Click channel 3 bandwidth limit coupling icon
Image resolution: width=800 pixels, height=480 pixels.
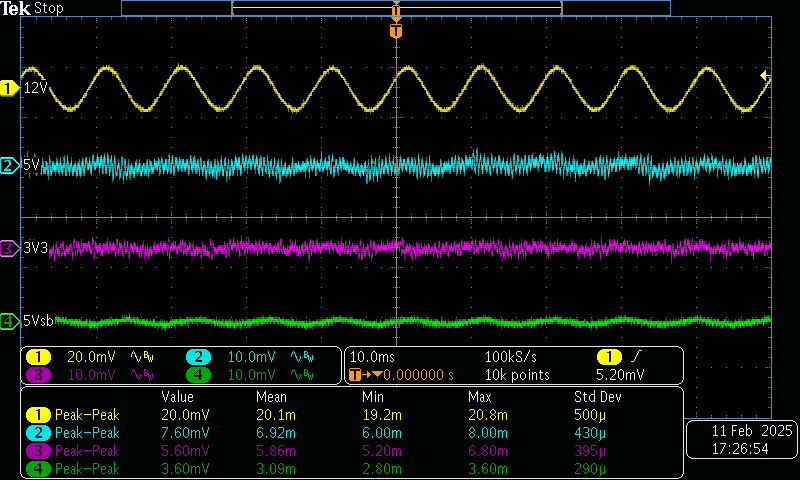(x=143, y=375)
